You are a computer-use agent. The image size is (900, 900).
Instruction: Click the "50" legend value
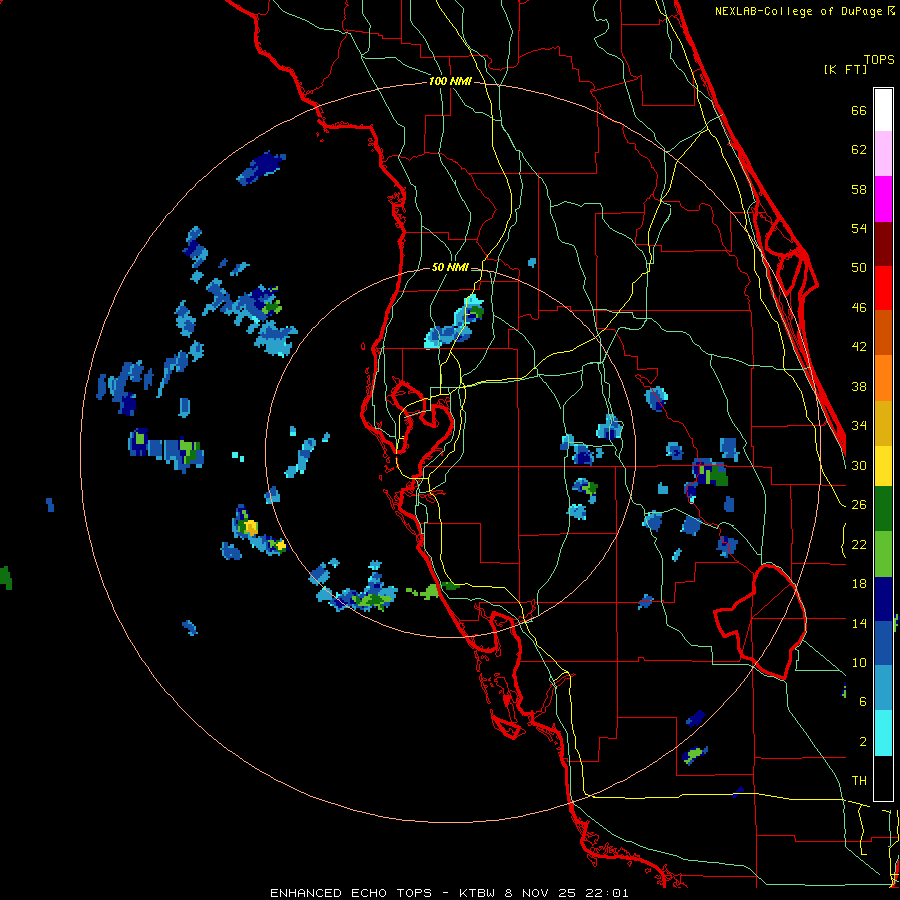[x=859, y=268]
